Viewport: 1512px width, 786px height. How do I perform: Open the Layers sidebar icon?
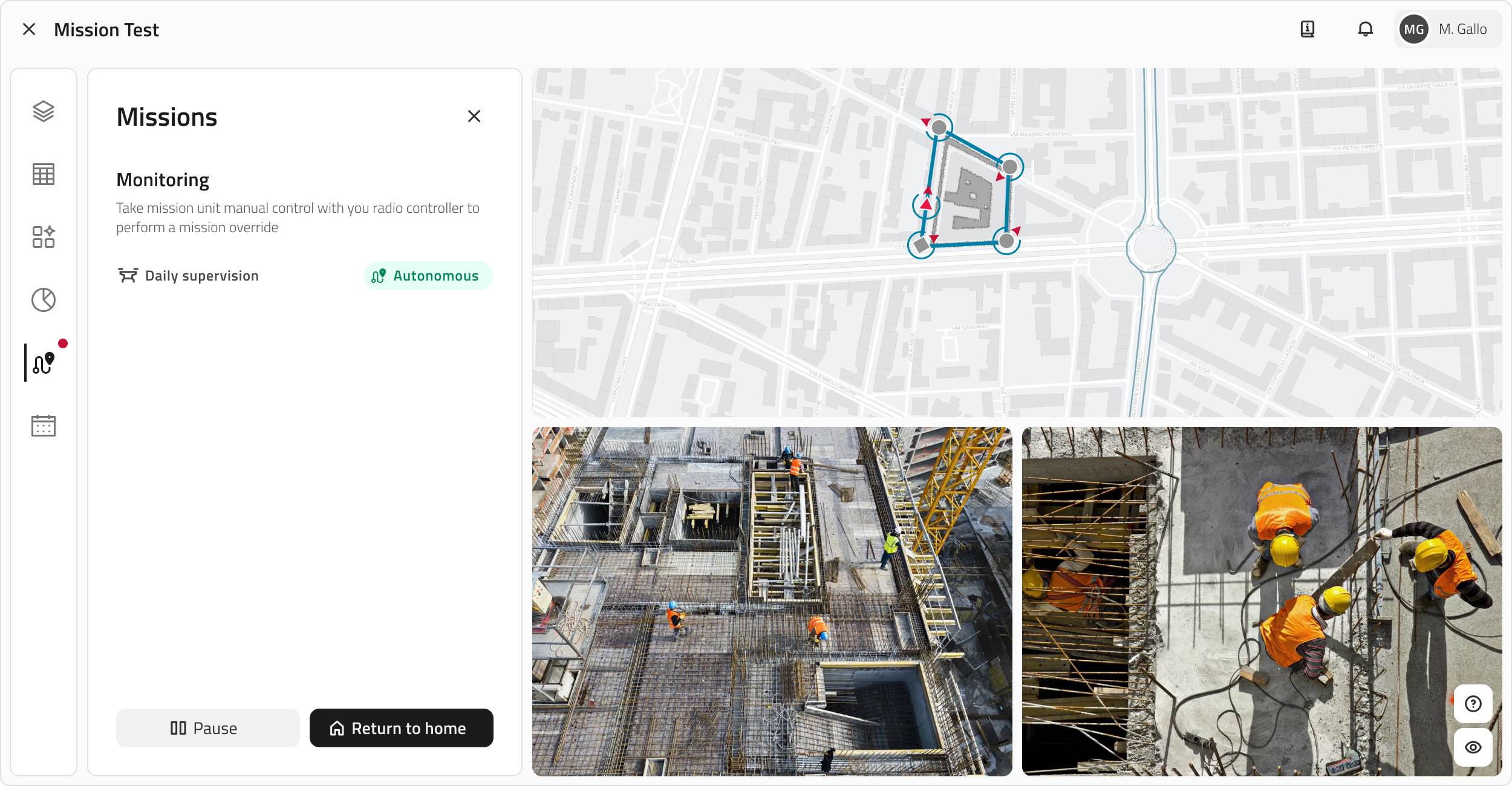(44, 111)
